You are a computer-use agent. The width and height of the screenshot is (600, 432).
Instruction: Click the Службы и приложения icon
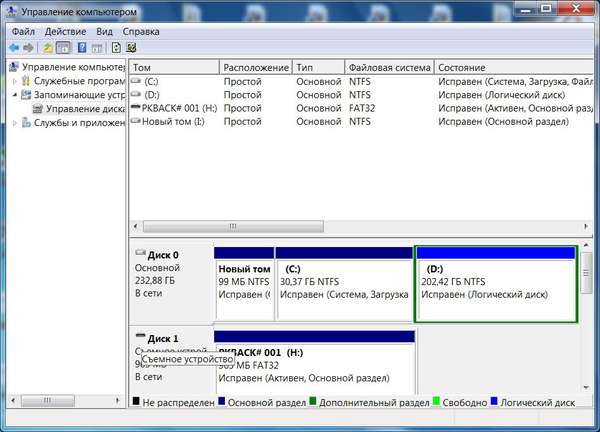pyautogui.click(x=26, y=122)
